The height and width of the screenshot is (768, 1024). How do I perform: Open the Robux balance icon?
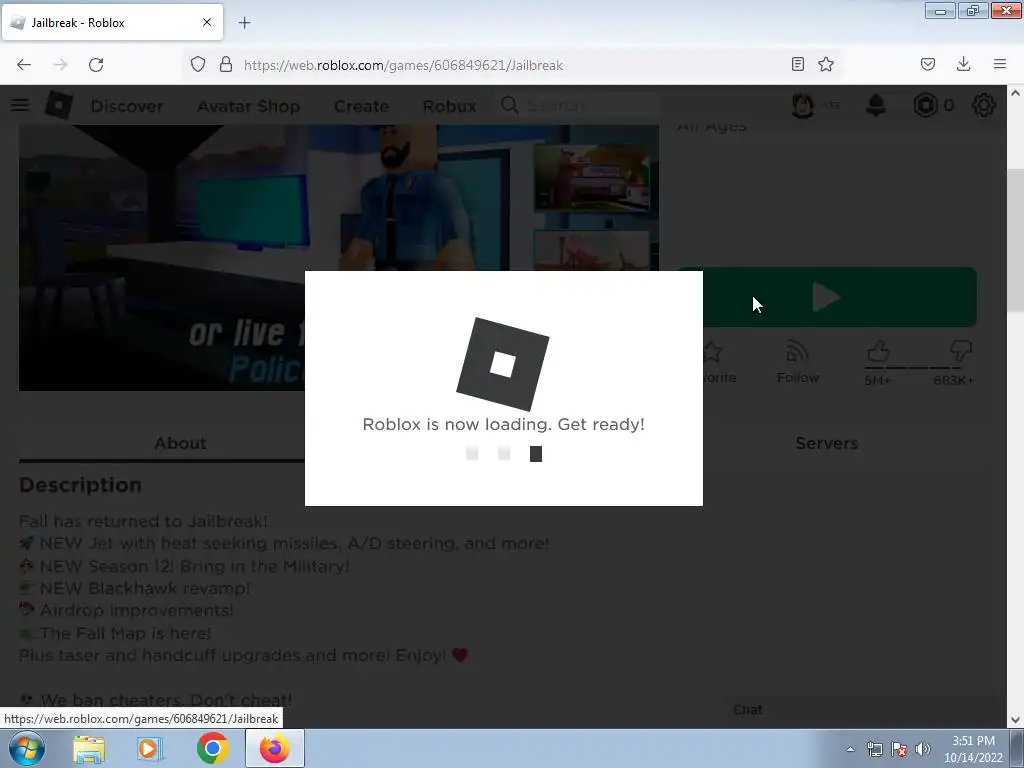[925, 105]
